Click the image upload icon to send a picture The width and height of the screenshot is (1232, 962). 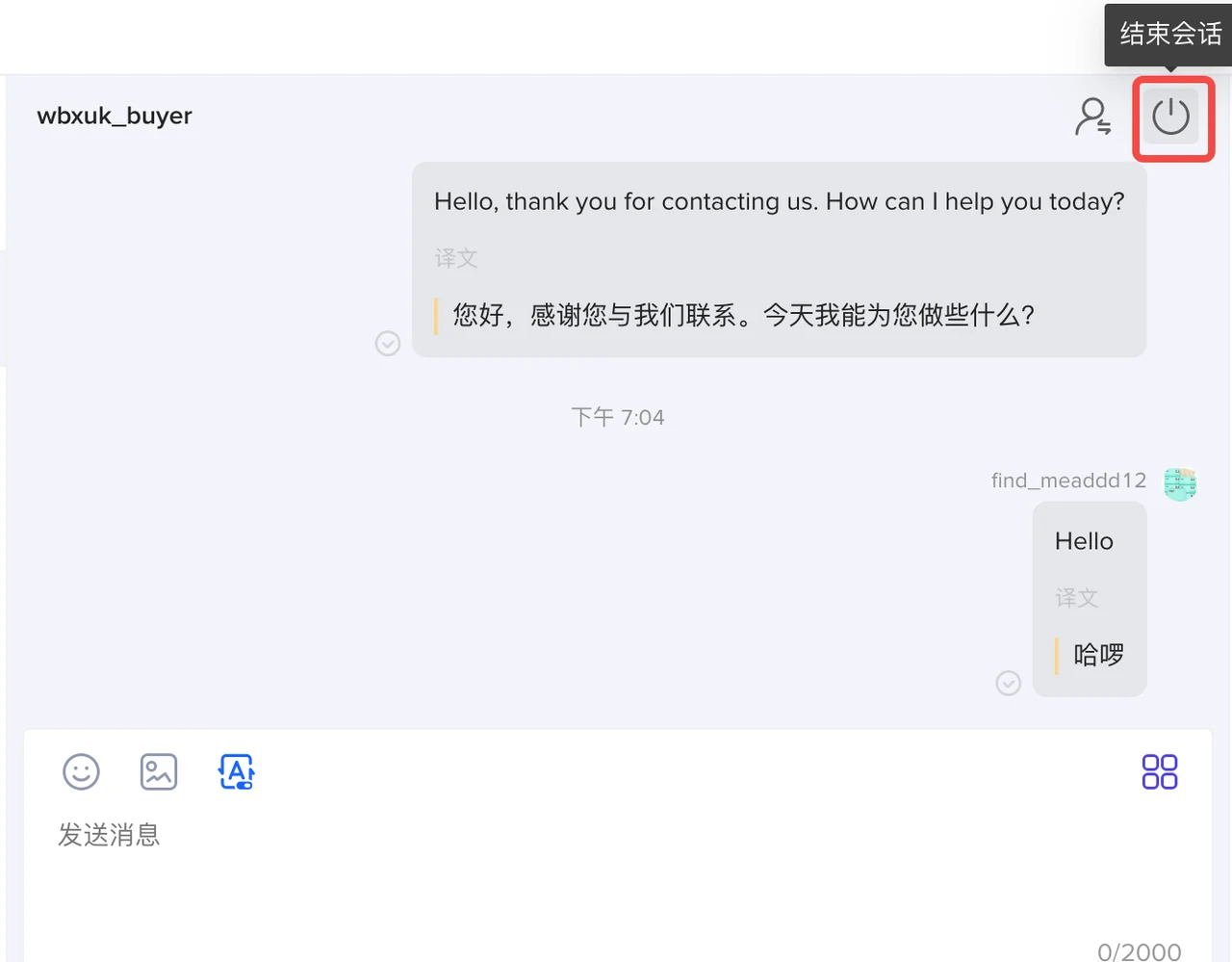[x=158, y=771]
